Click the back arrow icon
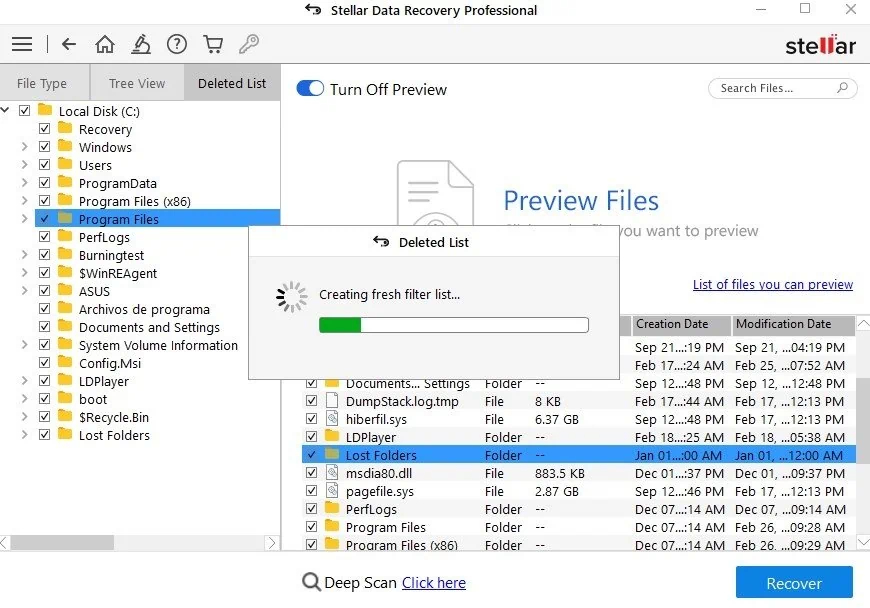The height and width of the screenshot is (608, 870). [x=67, y=44]
